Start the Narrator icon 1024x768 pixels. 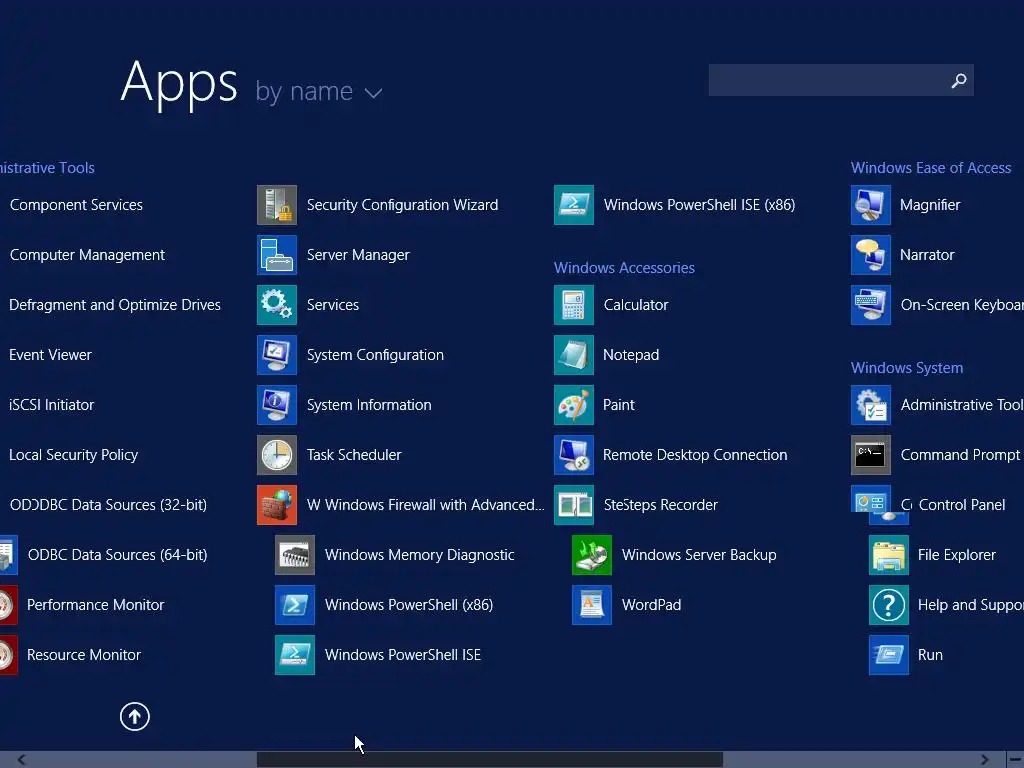click(x=871, y=255)
